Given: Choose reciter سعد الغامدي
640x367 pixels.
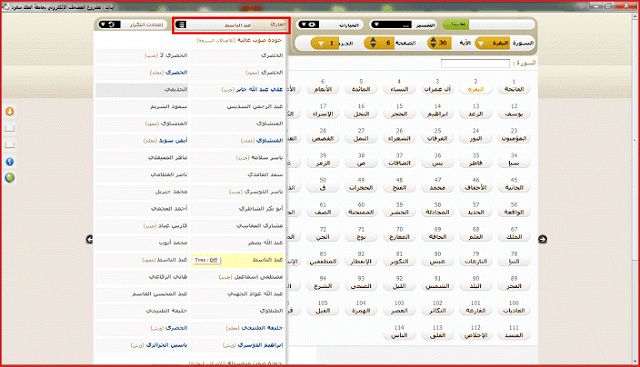Looking at the screenshot, I should click(238, 175).
